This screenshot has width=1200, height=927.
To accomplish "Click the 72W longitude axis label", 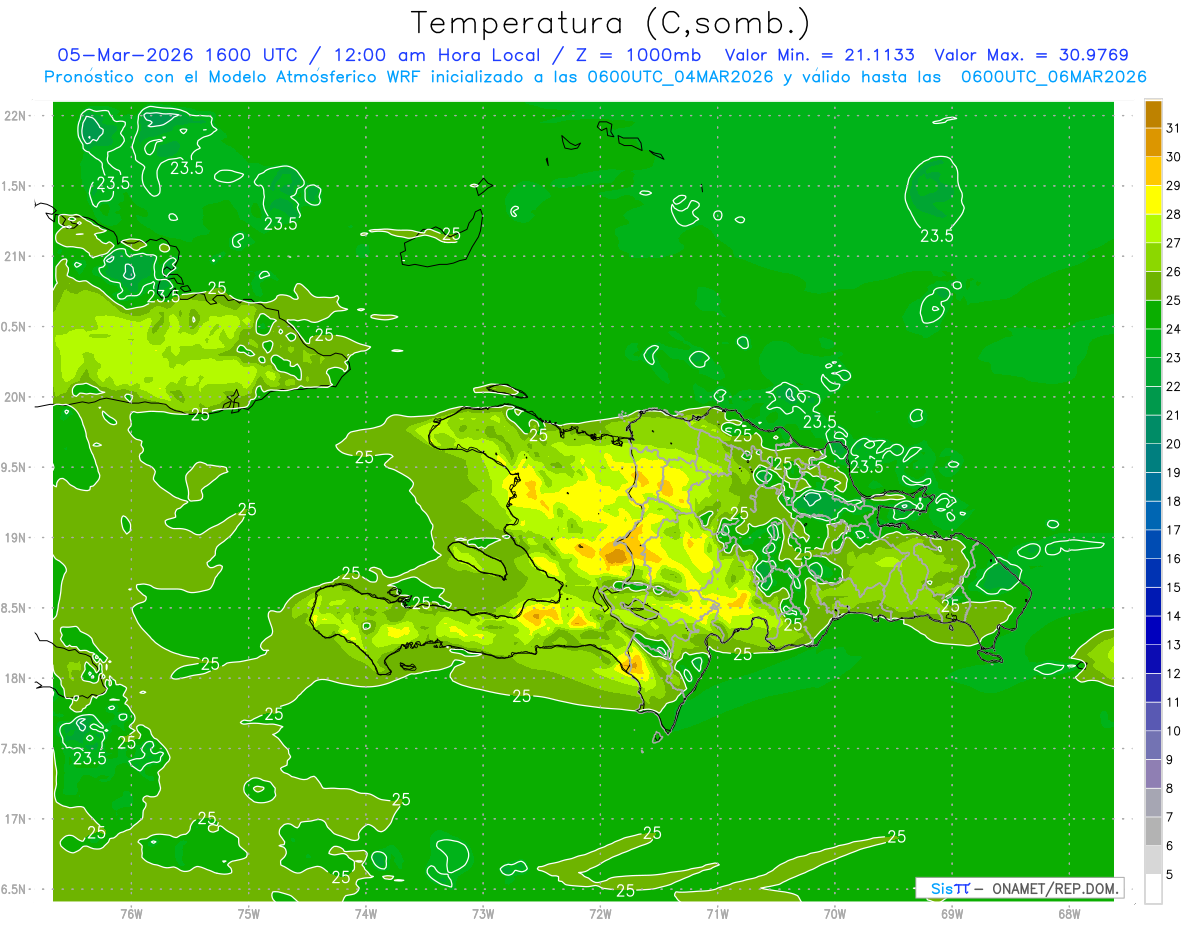I will pyautogui.click(x=600, y=914).
